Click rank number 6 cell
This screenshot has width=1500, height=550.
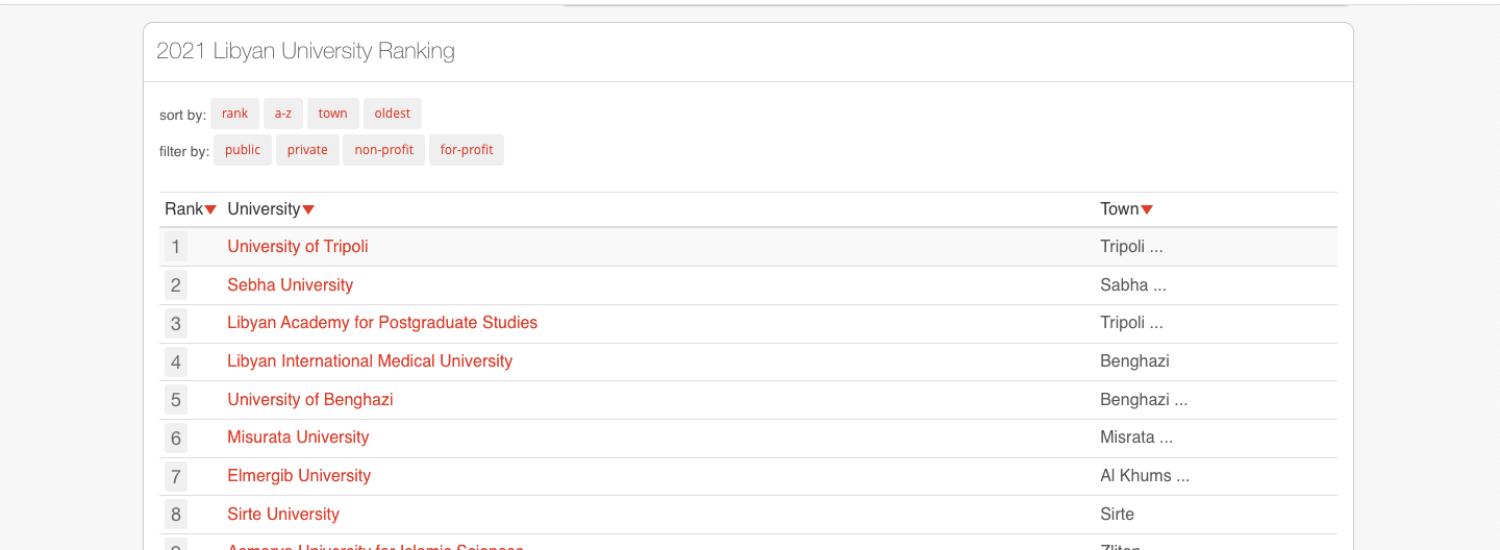point(174,437)
